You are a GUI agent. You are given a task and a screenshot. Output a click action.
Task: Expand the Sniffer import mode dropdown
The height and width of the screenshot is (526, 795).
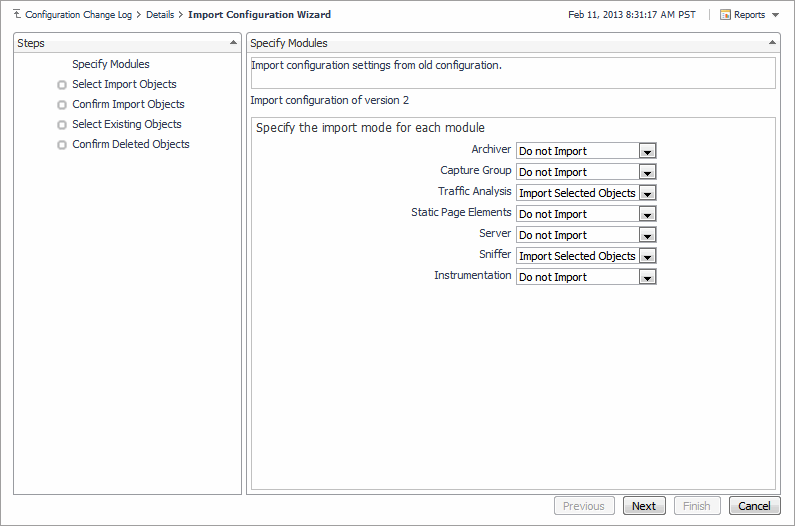[647, 256]
